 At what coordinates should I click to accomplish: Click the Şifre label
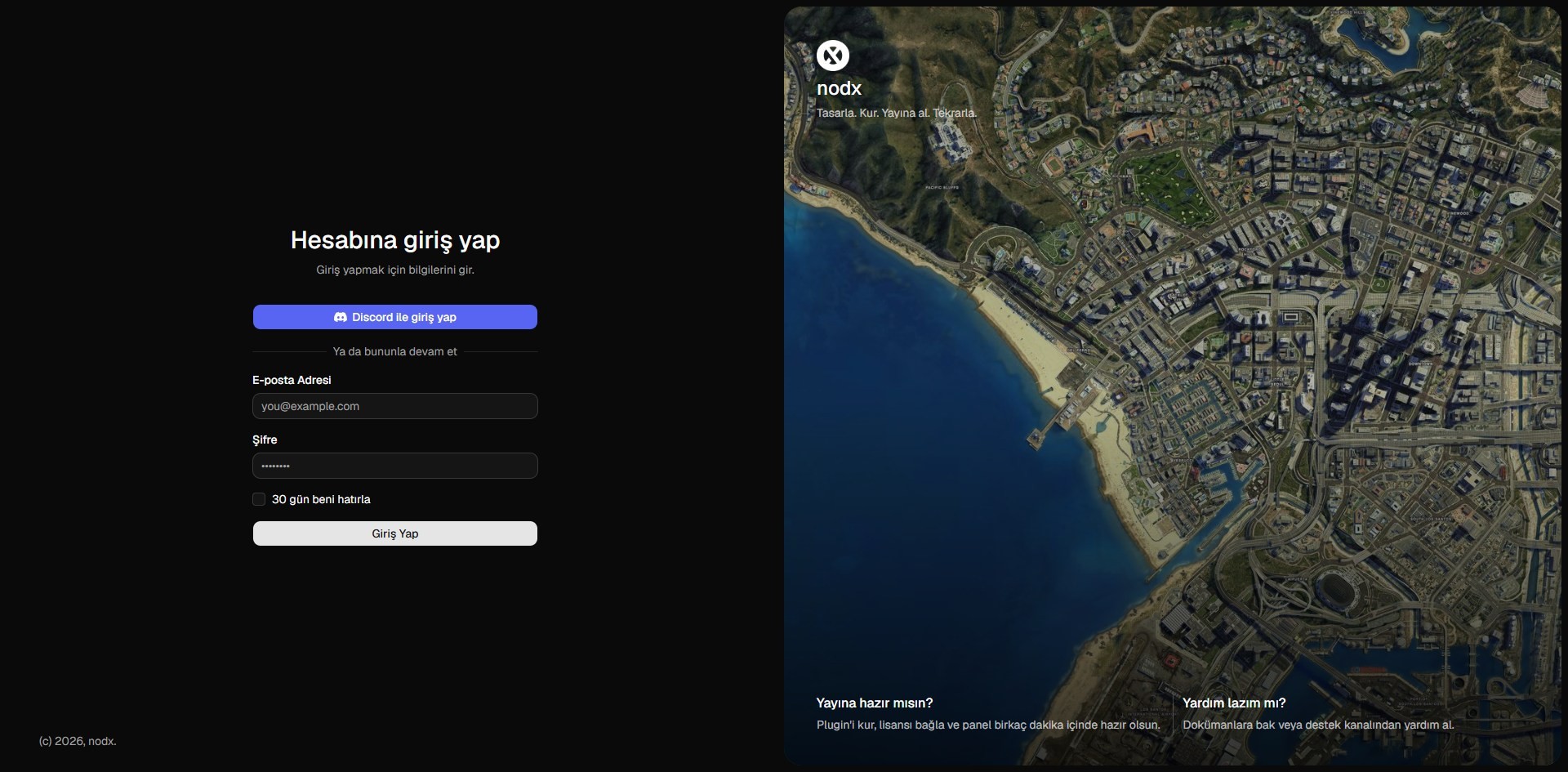tap(265, 440)
